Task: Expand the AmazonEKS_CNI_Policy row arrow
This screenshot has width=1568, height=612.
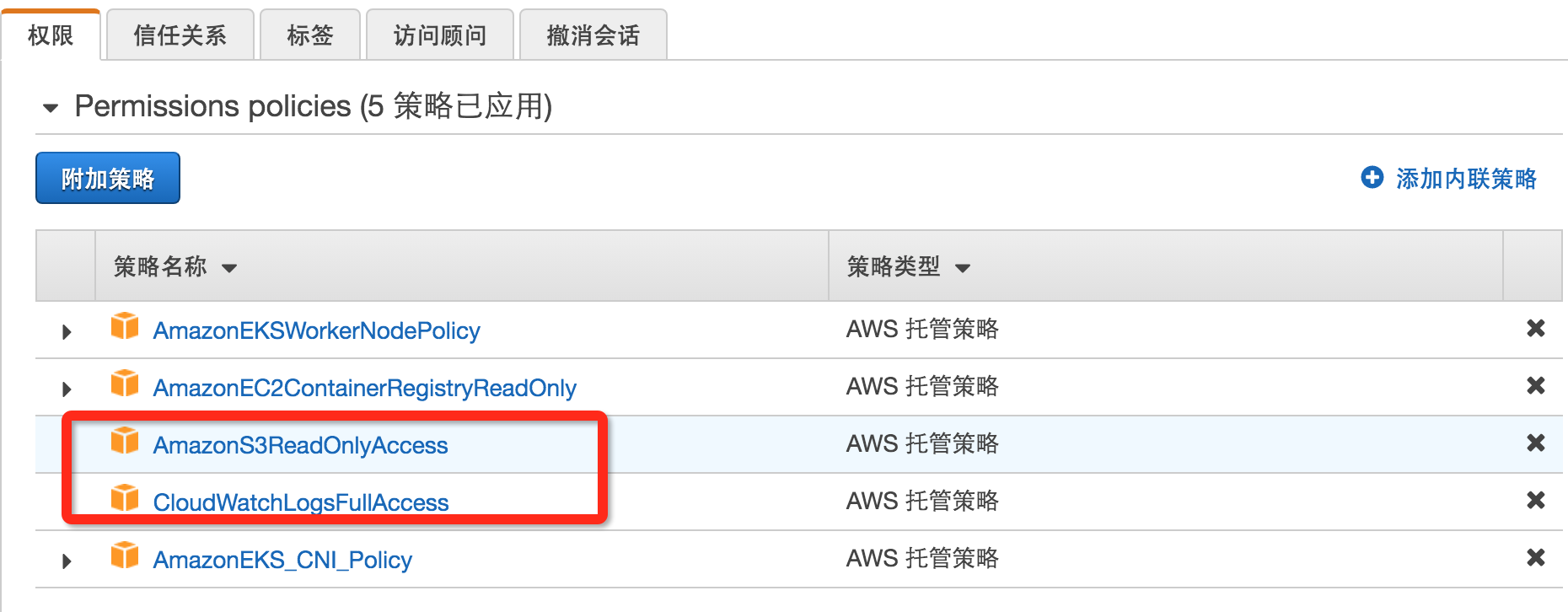Action: click(x=67, y=561)
